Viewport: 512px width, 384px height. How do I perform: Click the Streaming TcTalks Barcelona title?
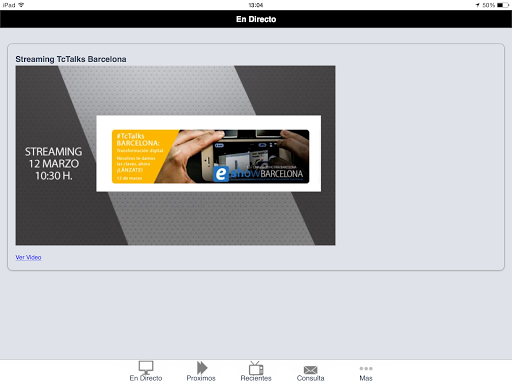point(71,59)
